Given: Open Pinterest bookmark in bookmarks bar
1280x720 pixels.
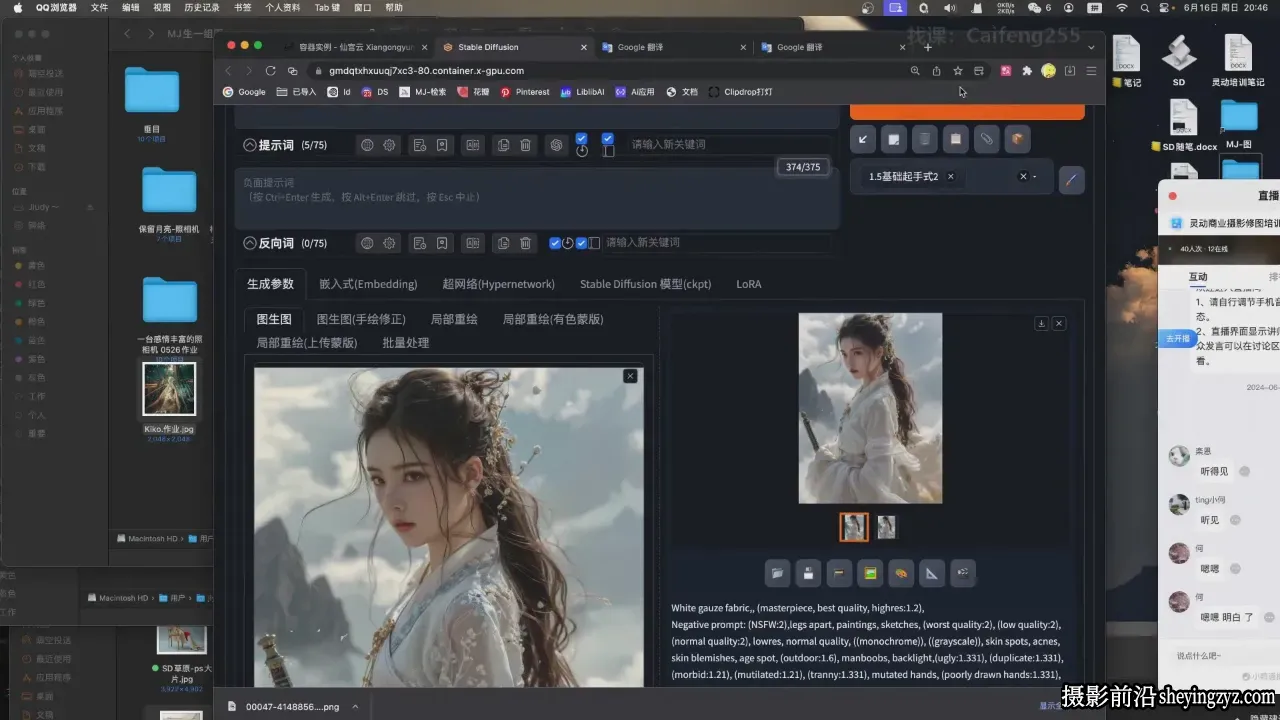Looking at the screenshot, I should click(x=525, y=92).
